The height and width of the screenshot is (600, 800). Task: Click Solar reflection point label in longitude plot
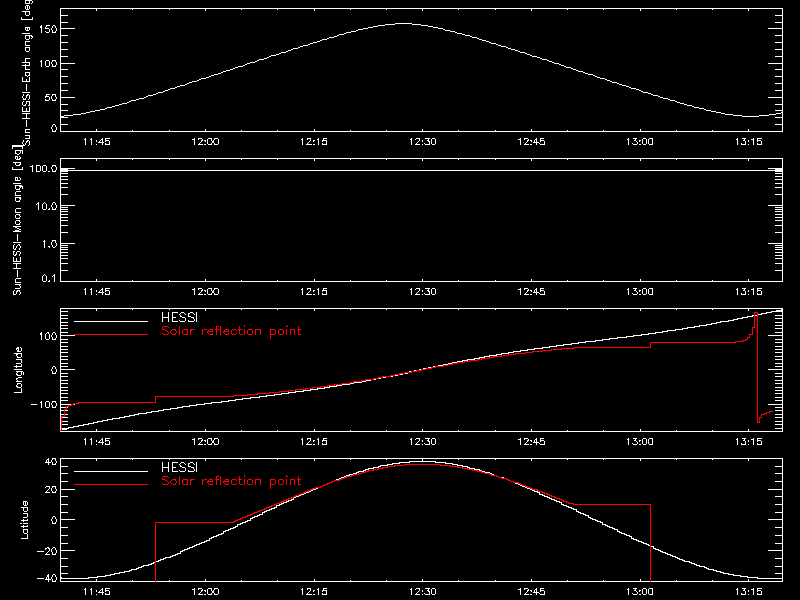(x=231, y=331)
